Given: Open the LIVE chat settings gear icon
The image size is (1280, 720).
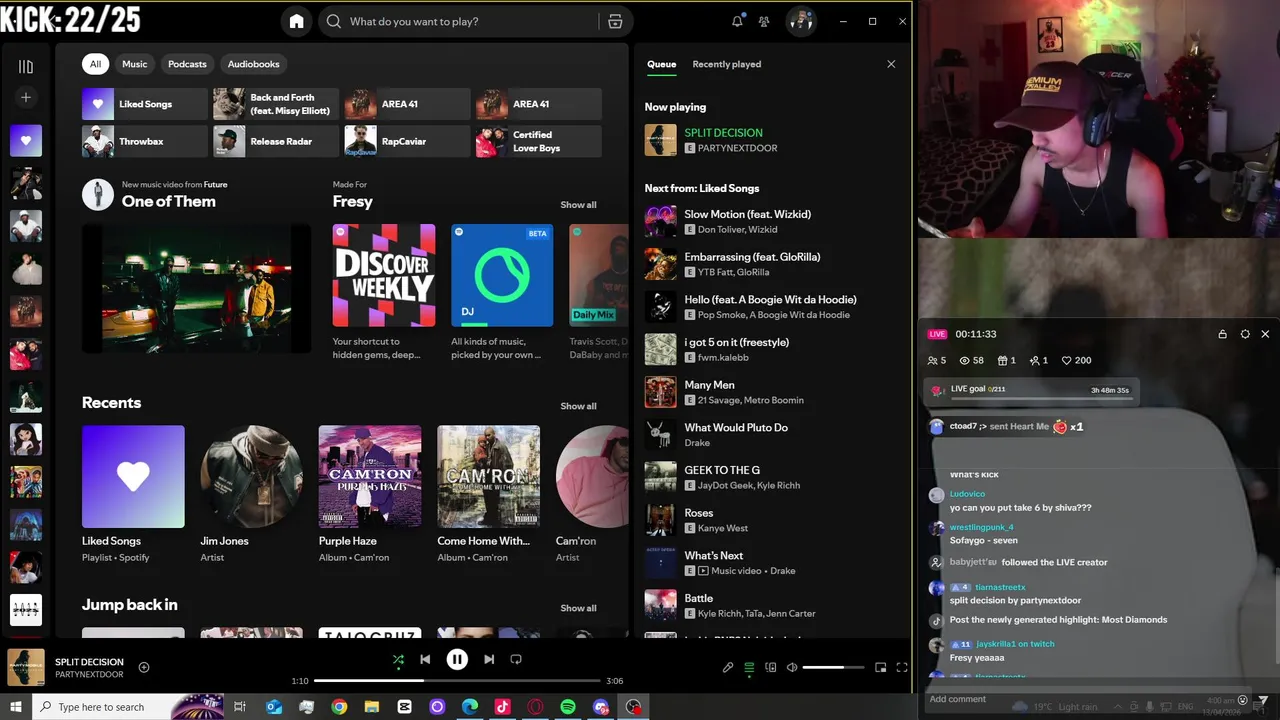Looking at the screenshot, I should [x=1245, y=334].
